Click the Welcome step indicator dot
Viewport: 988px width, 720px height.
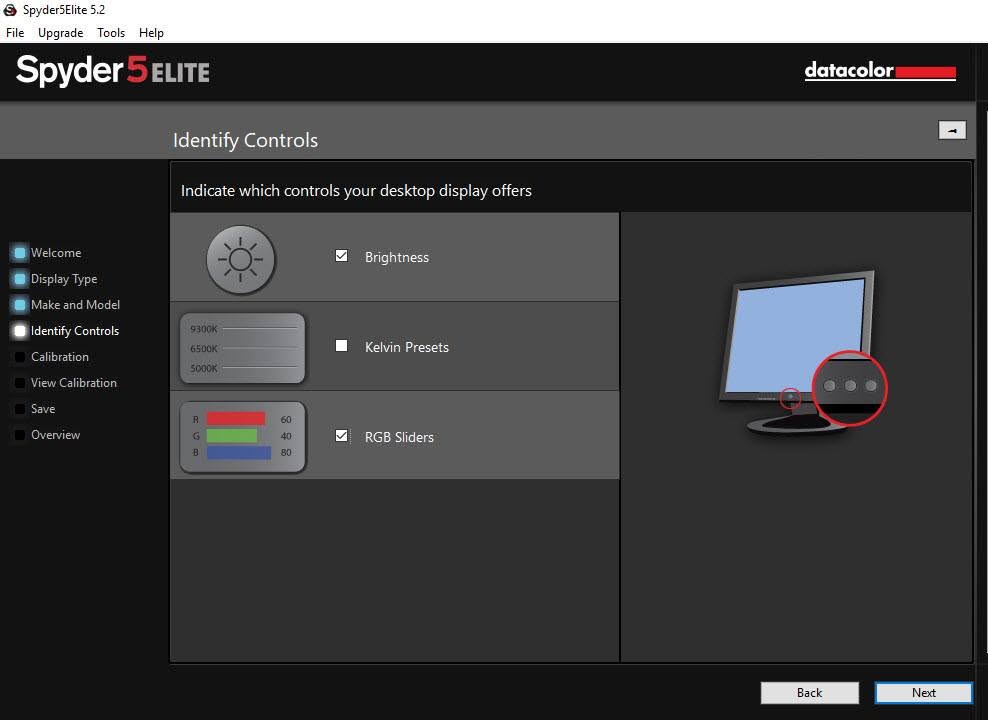pyautogui.click(x=20, y=253)
